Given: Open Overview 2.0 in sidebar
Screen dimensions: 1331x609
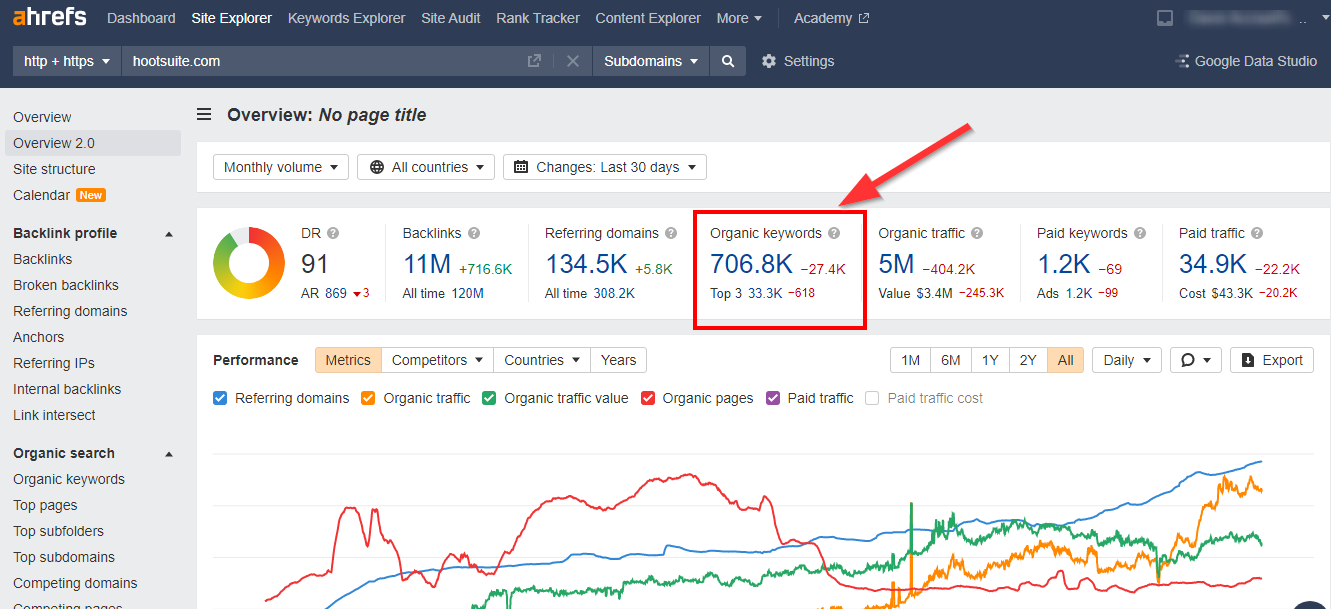Looking at the screenshot, I should (92, 143).
